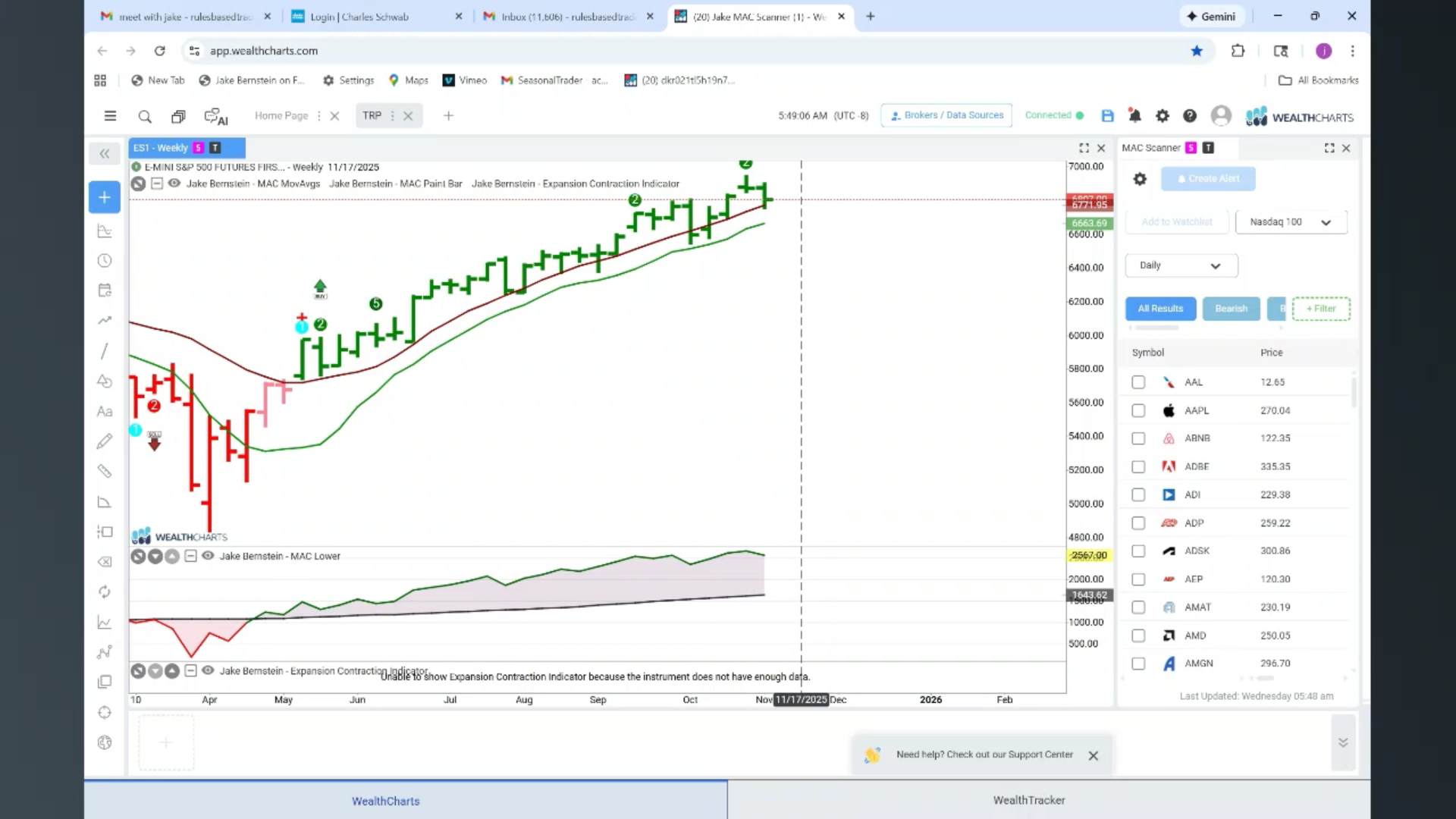This screenshot has width=1456, height=819.
Task: Open the hamburger main menu
Action: pyautogui.click(x=110, y=116)
